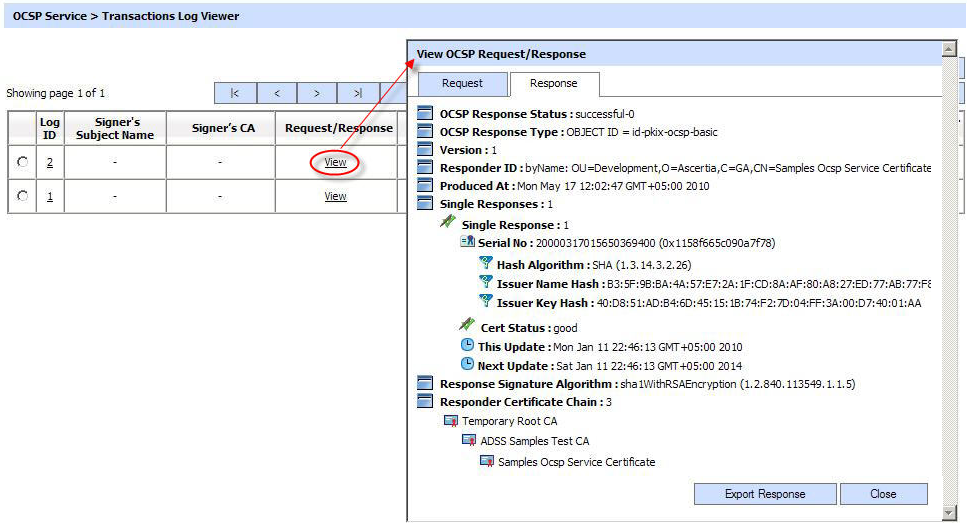Click the This Update clock icon
The image size is (967, 526).
pyautogui.click(x=467, y=346)
